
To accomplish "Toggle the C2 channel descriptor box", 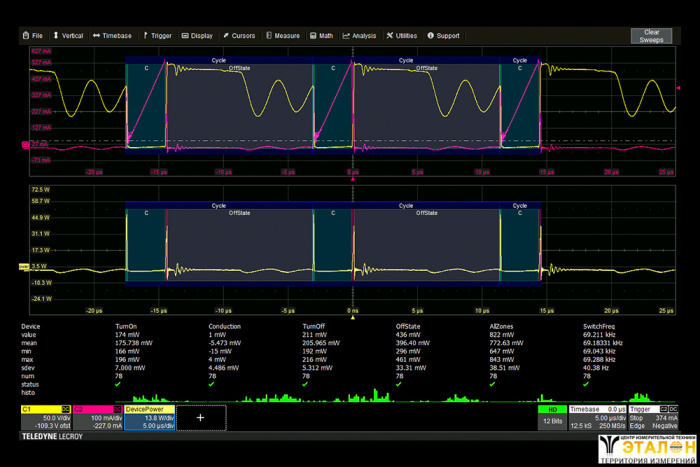I will pyautogui.click(x=97, y=417).
